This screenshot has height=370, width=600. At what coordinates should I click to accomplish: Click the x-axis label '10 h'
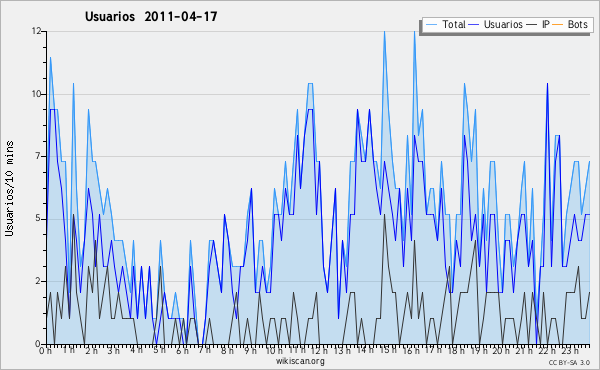pyautogui.click(x=274, y=350)
